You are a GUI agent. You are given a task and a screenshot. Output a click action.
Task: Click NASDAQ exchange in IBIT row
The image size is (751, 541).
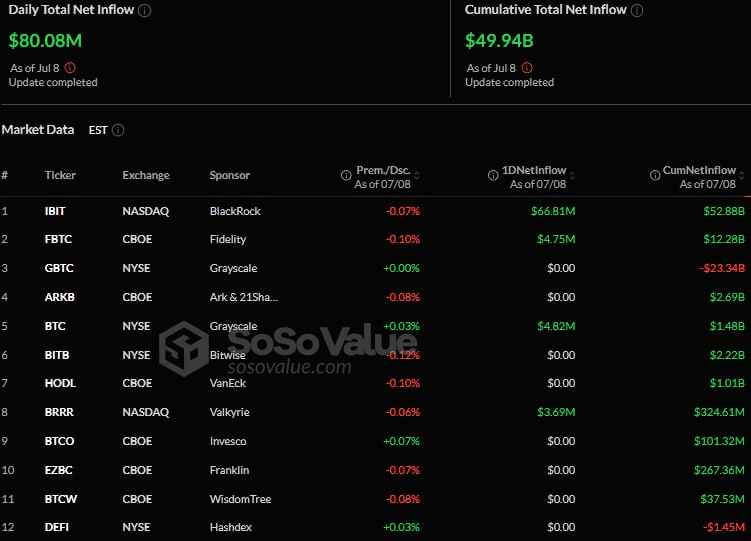pyautogui.click(x=146, y=211)
